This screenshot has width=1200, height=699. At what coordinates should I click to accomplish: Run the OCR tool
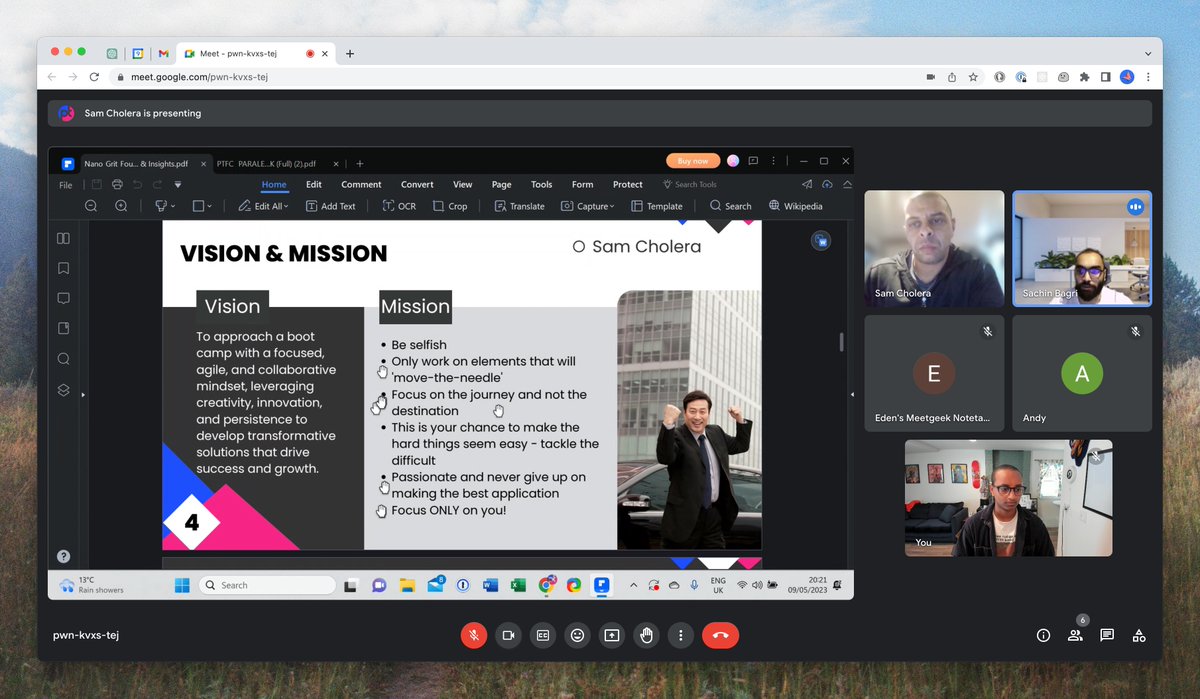click(x=399, y=206)
